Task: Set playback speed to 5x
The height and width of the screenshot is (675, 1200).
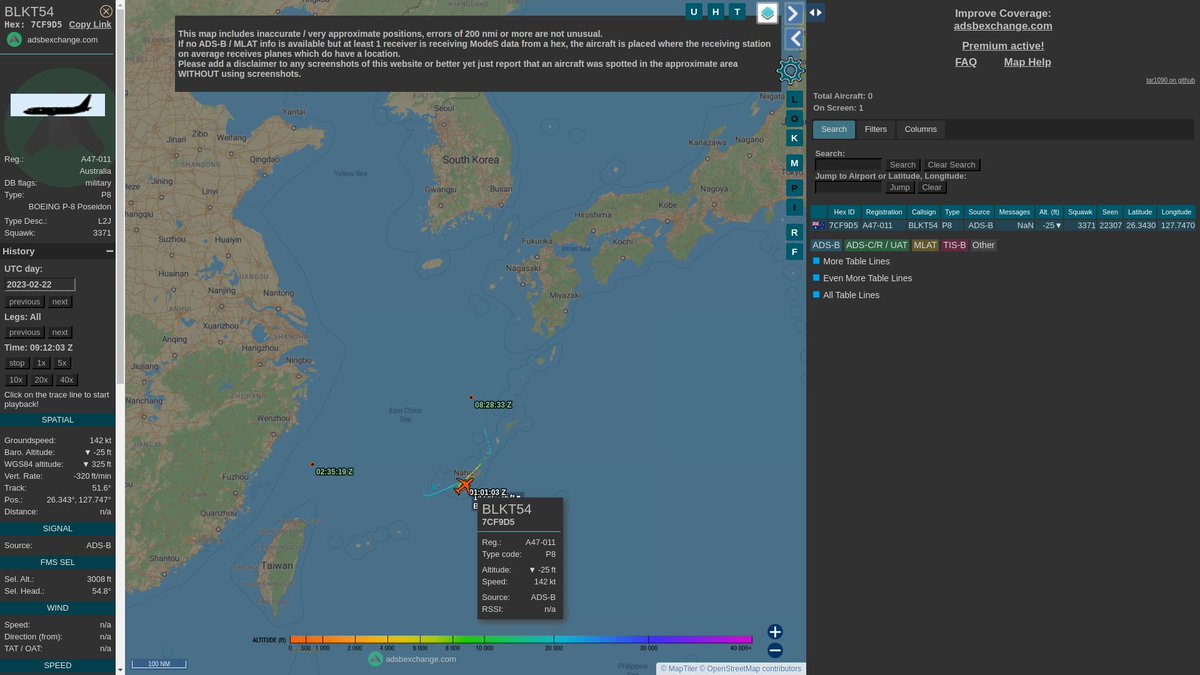Action: [x=62, y=363]
